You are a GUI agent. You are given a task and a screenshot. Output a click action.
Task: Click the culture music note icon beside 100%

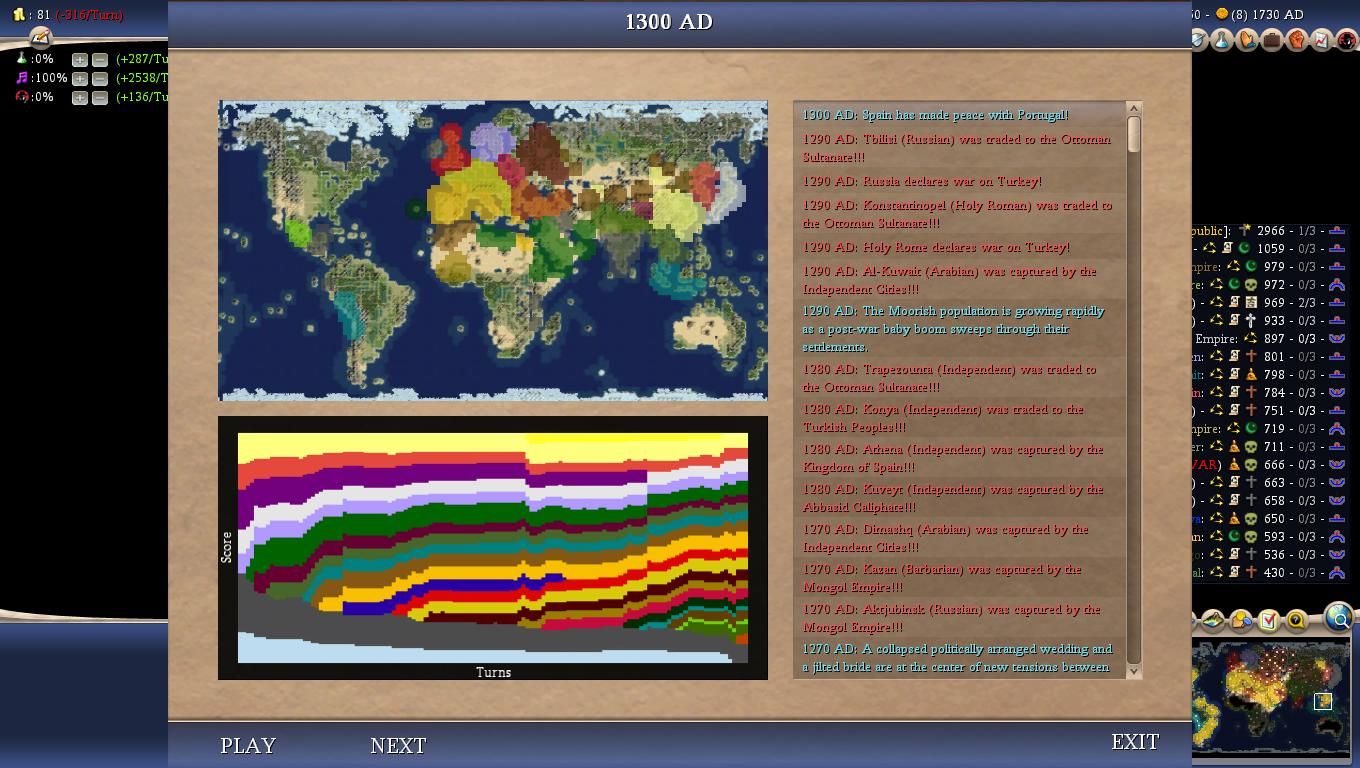tap(22, 78)
